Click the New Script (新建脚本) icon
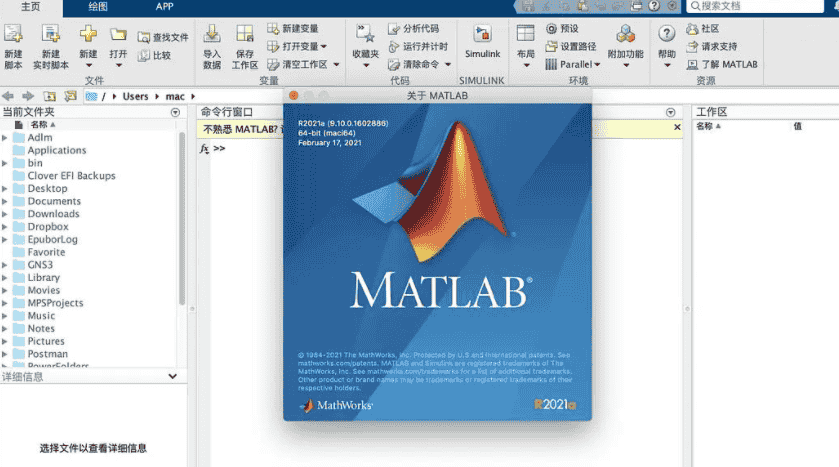The height and width of the screenshot is (467, 839). [x=13, y=34]
